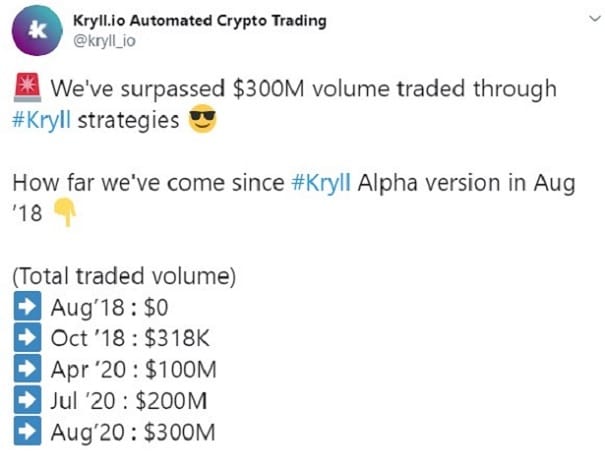Open the tweet options chevron menu
The image size is (605, 465).
pyautogui.click(x=595, y=18)
